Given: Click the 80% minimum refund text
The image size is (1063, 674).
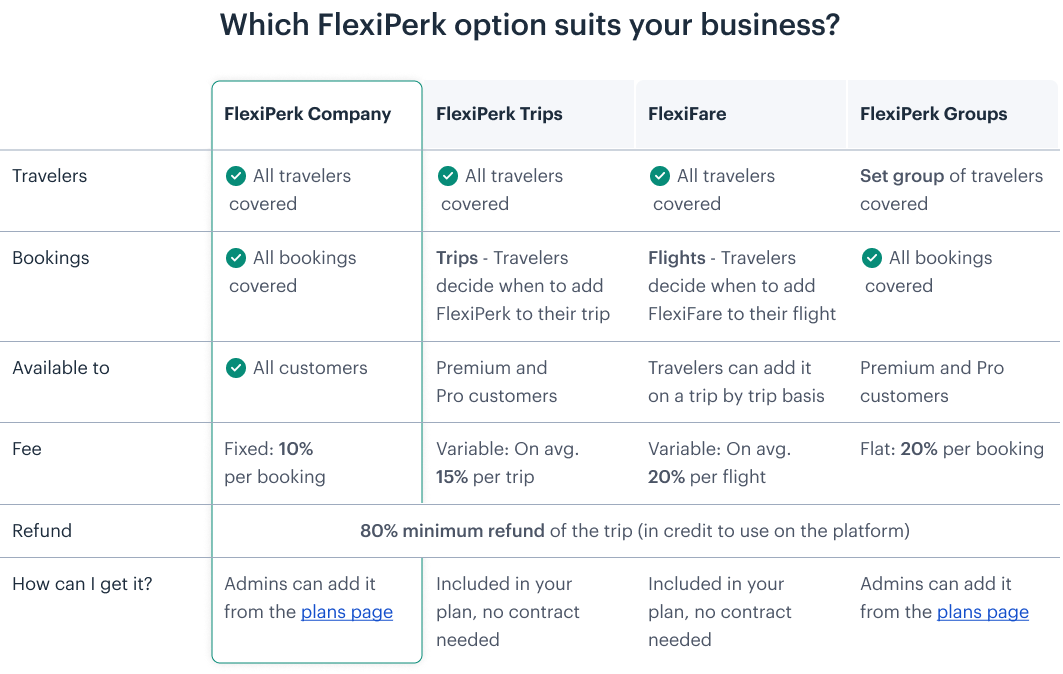Looking at the screenshot, I should [452, 531].
